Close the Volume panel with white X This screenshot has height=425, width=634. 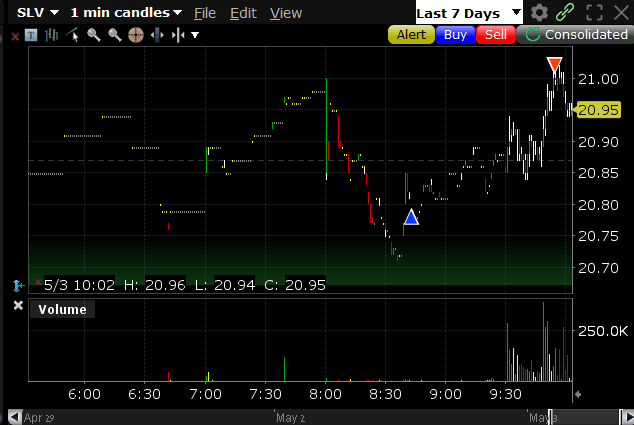tap(18, 305)
